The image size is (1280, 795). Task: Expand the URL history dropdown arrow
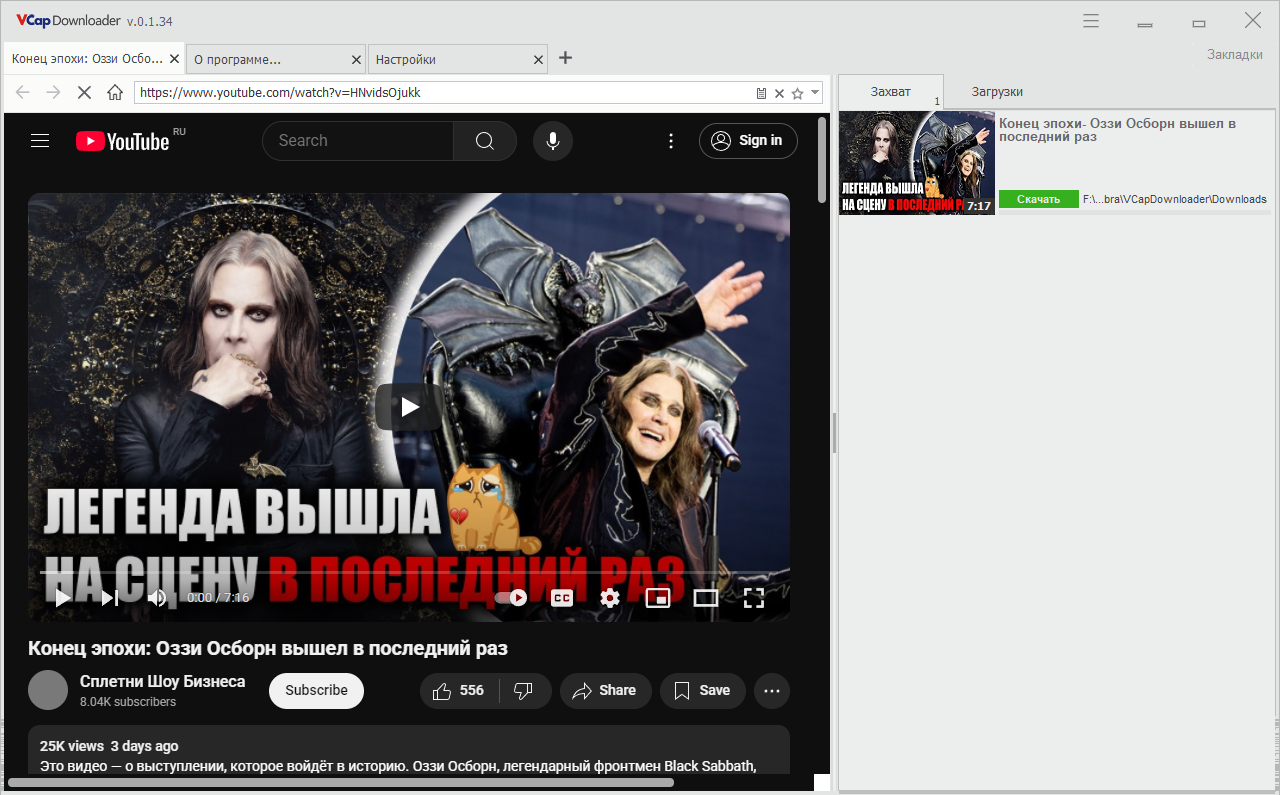click(x=816, y=92)
